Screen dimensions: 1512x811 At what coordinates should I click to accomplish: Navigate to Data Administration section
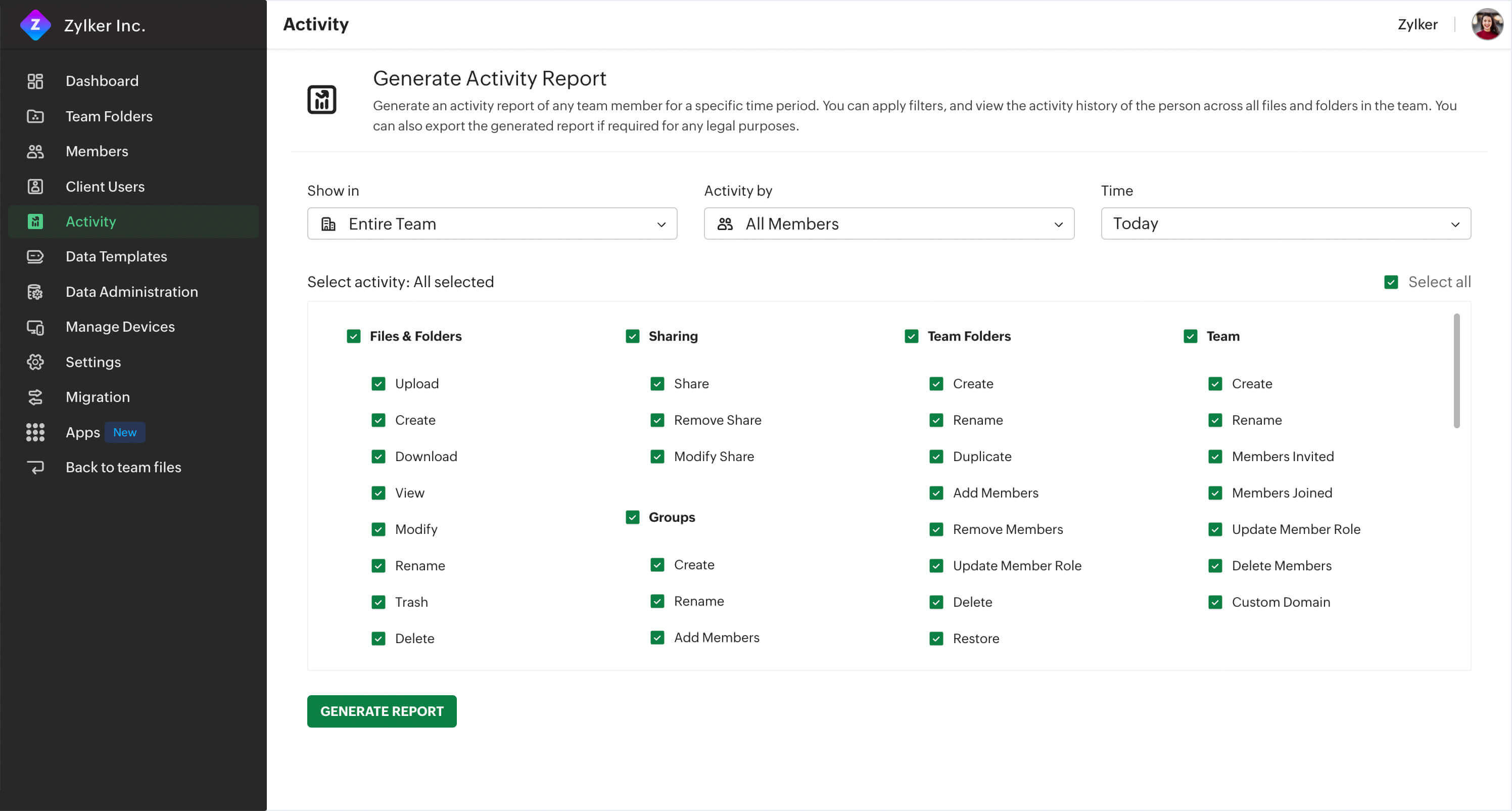131,291
